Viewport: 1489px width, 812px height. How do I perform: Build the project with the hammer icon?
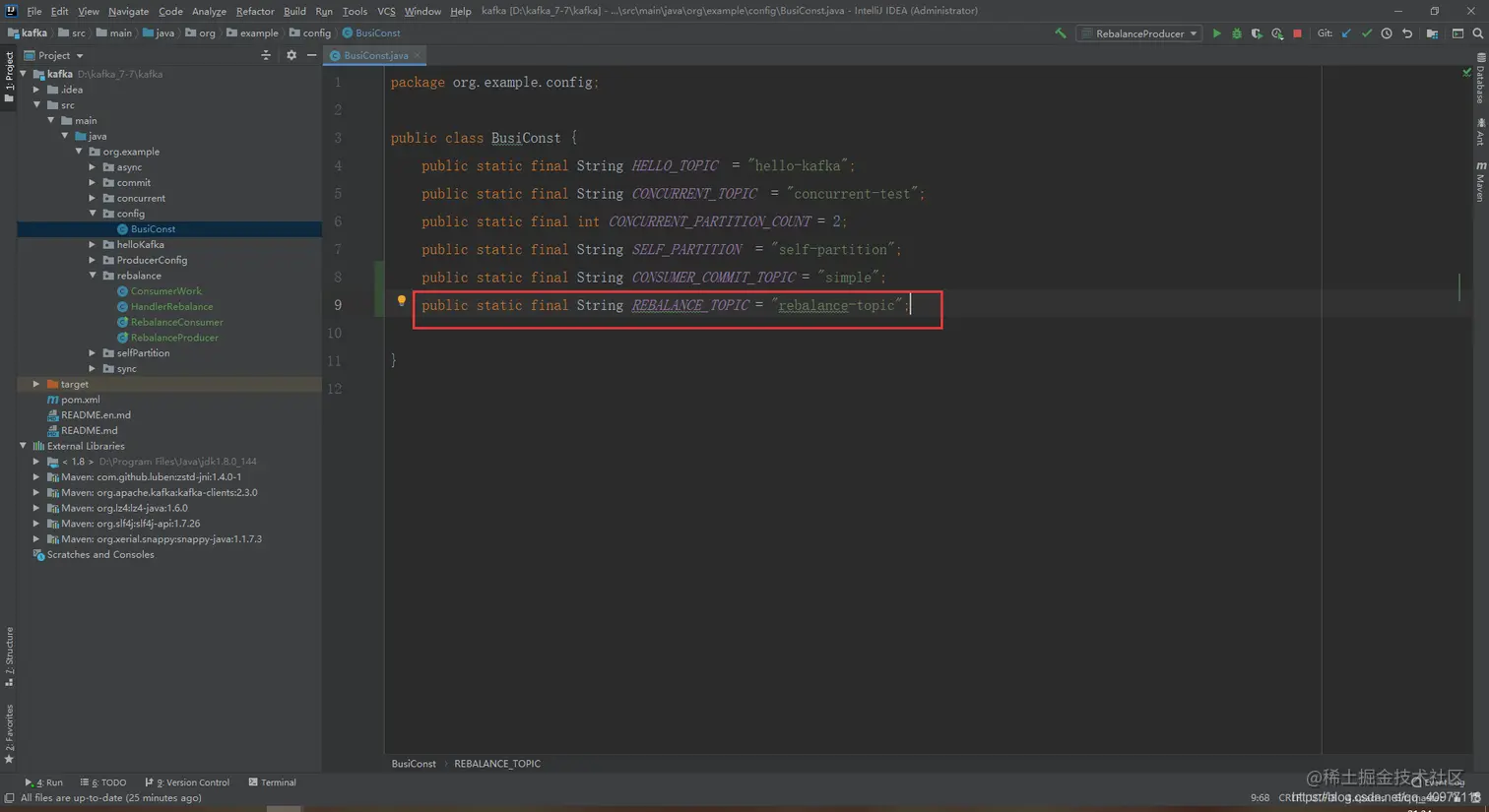[1061, 33]
